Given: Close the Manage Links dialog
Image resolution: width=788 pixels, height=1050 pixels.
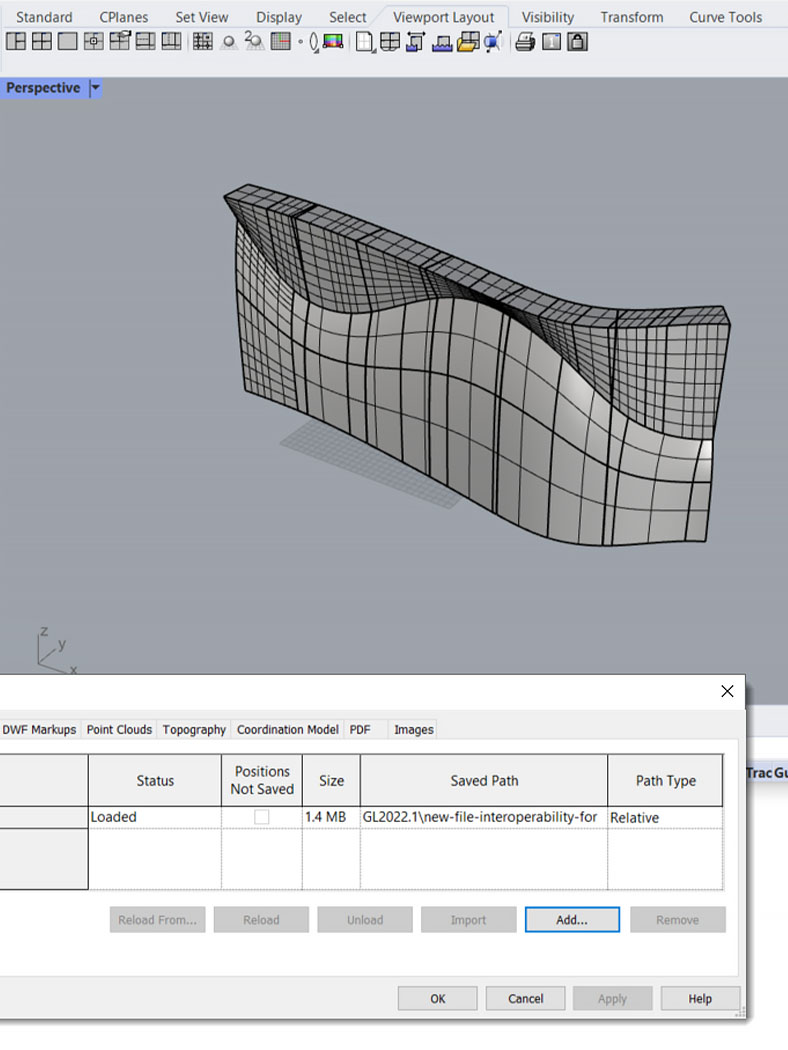Looking at the screenshot, I should 727,691.
